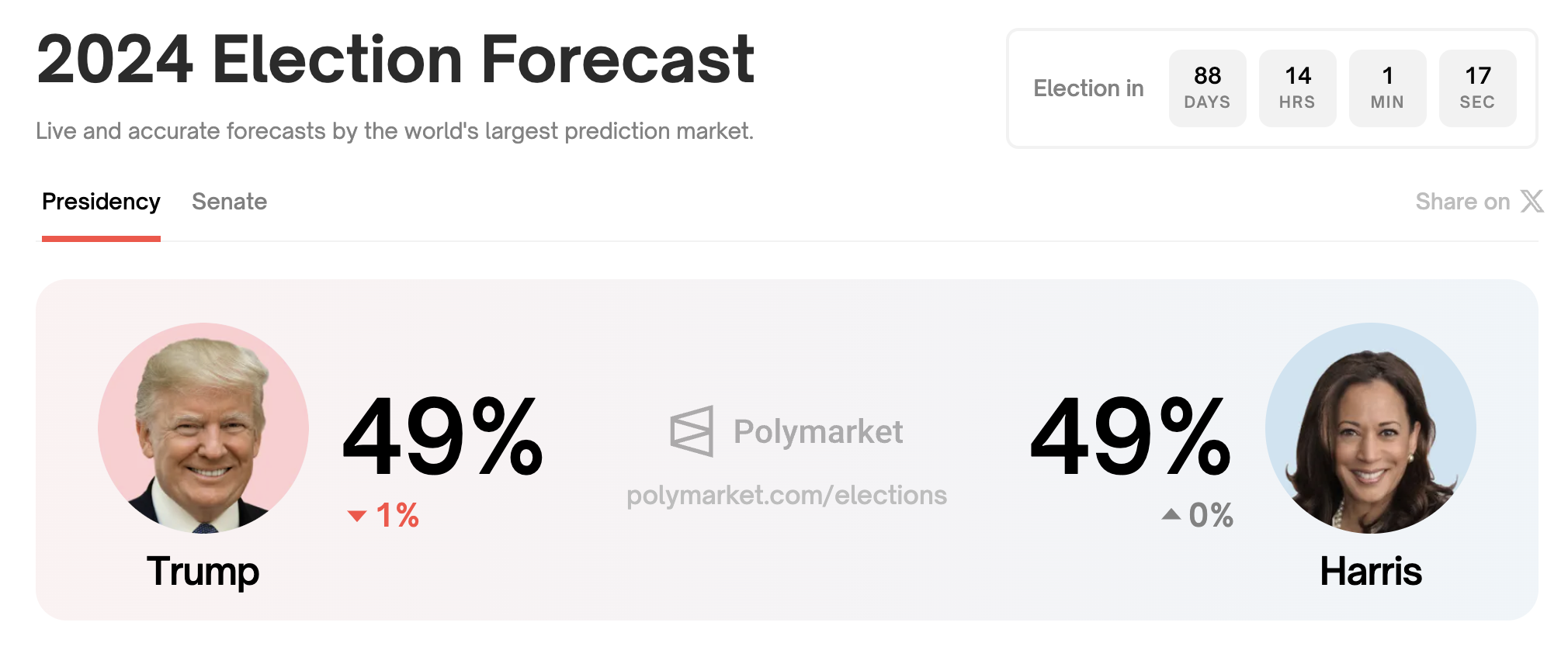Screen dimensions: 1568x650
Task: Click the 88 Days countdown box
Action: [1207, 88]
